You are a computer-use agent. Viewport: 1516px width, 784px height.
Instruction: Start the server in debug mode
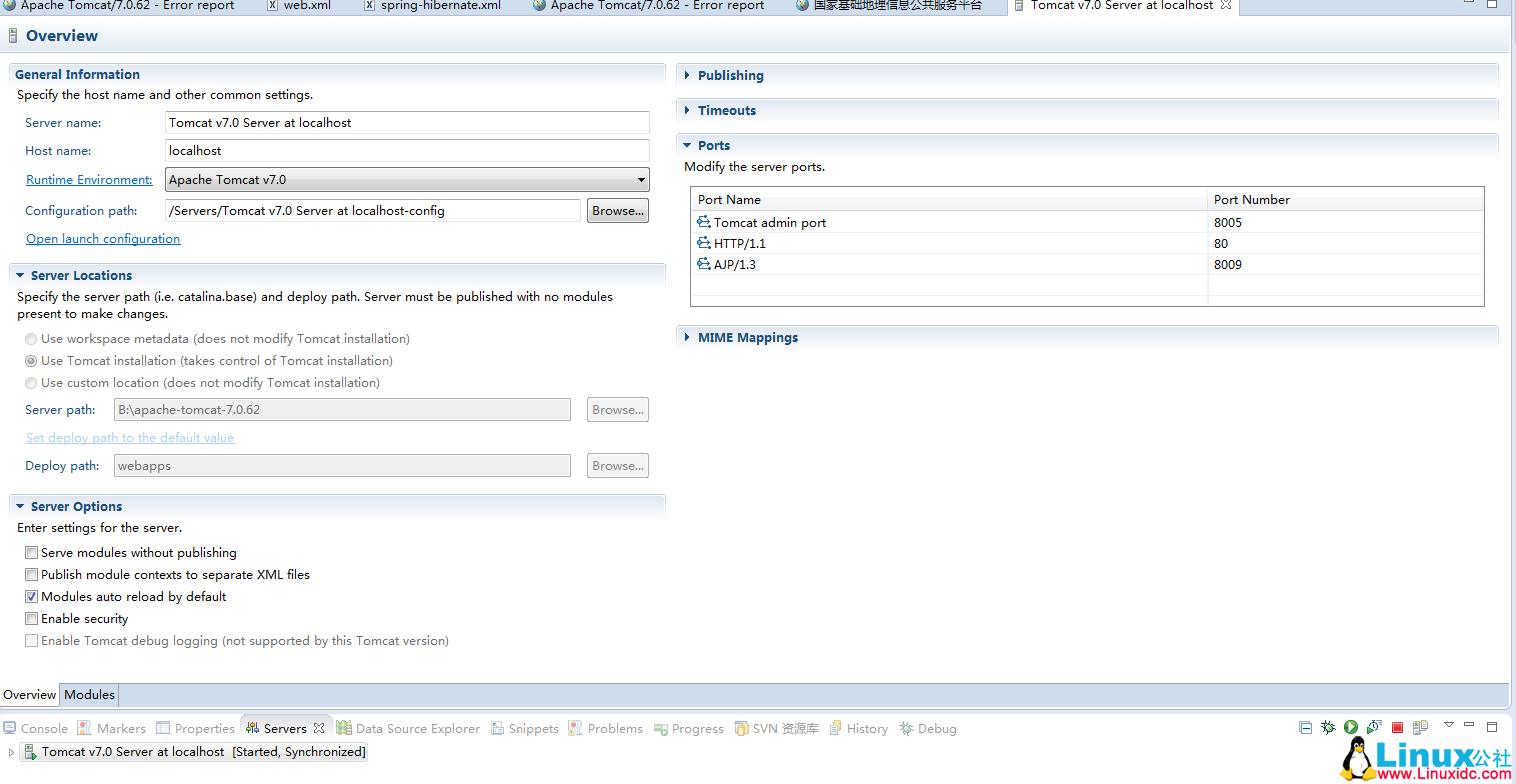point(1328,728)
